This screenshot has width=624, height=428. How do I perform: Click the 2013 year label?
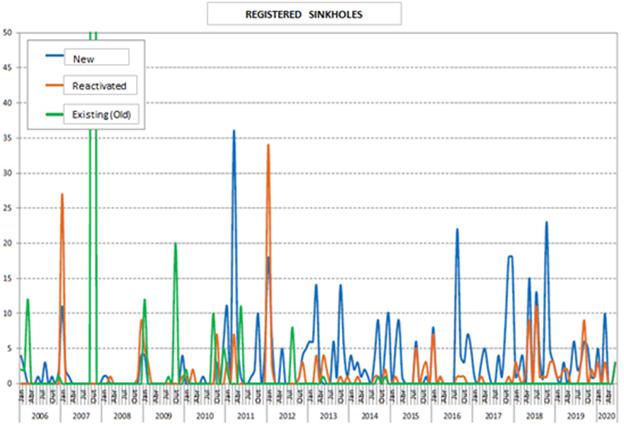(328, 416)
